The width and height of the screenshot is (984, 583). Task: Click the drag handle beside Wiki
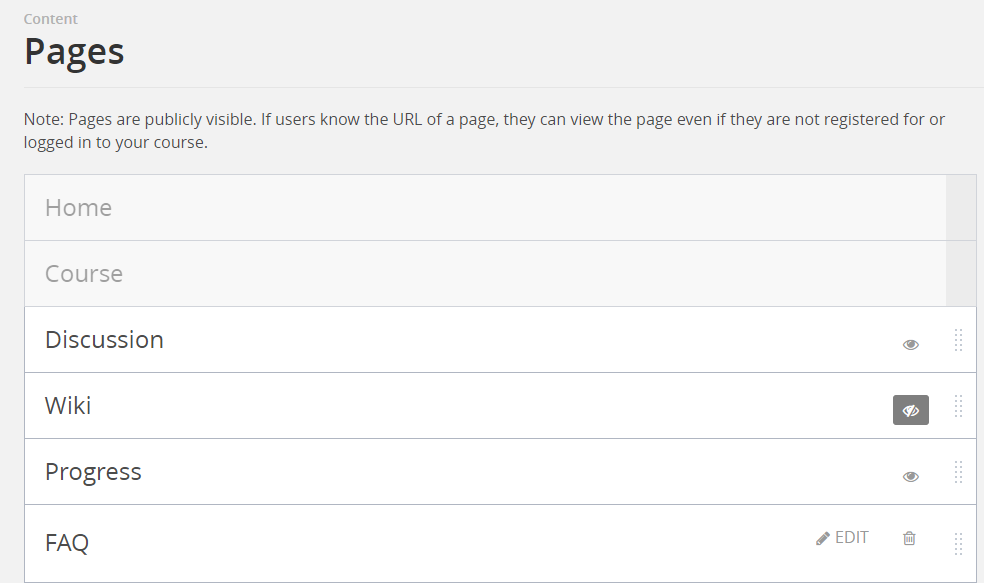point(958,406)
